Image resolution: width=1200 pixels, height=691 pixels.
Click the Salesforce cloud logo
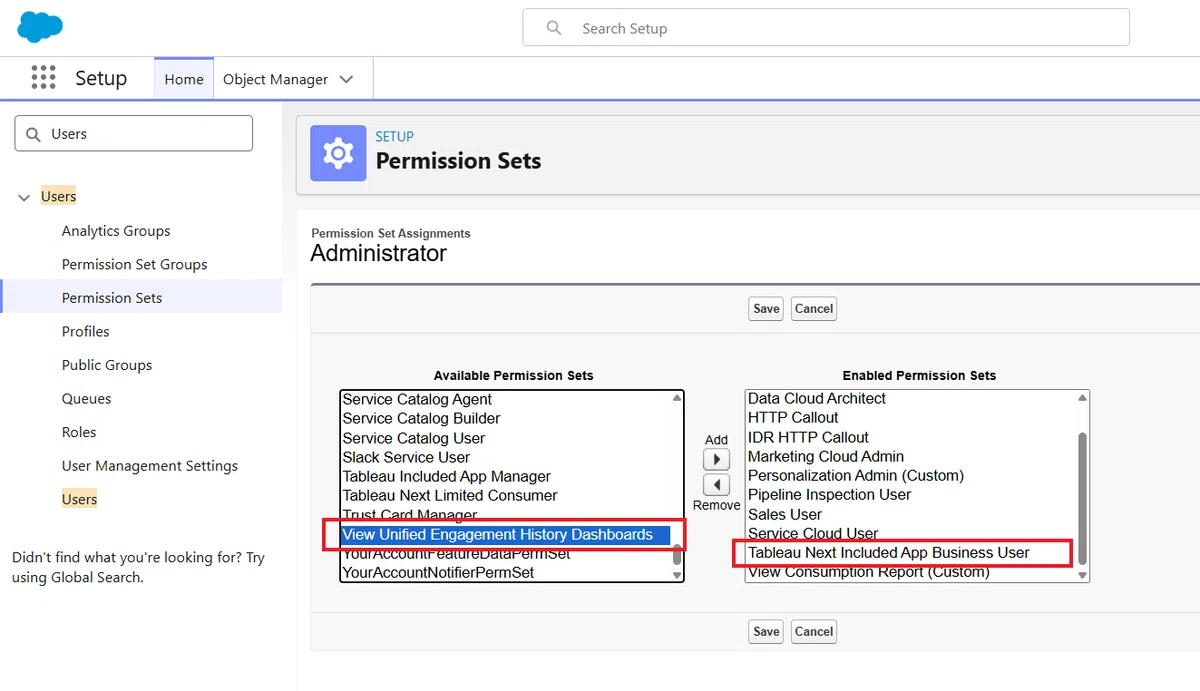click(x=40, y=27)
